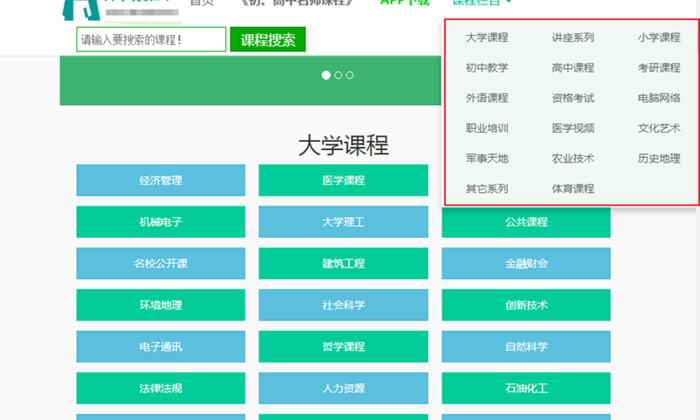Open 讲座系列 in the dropdown menu
Image resolution: width=700 pixels, height=420 pixels.
pos(573,37)
